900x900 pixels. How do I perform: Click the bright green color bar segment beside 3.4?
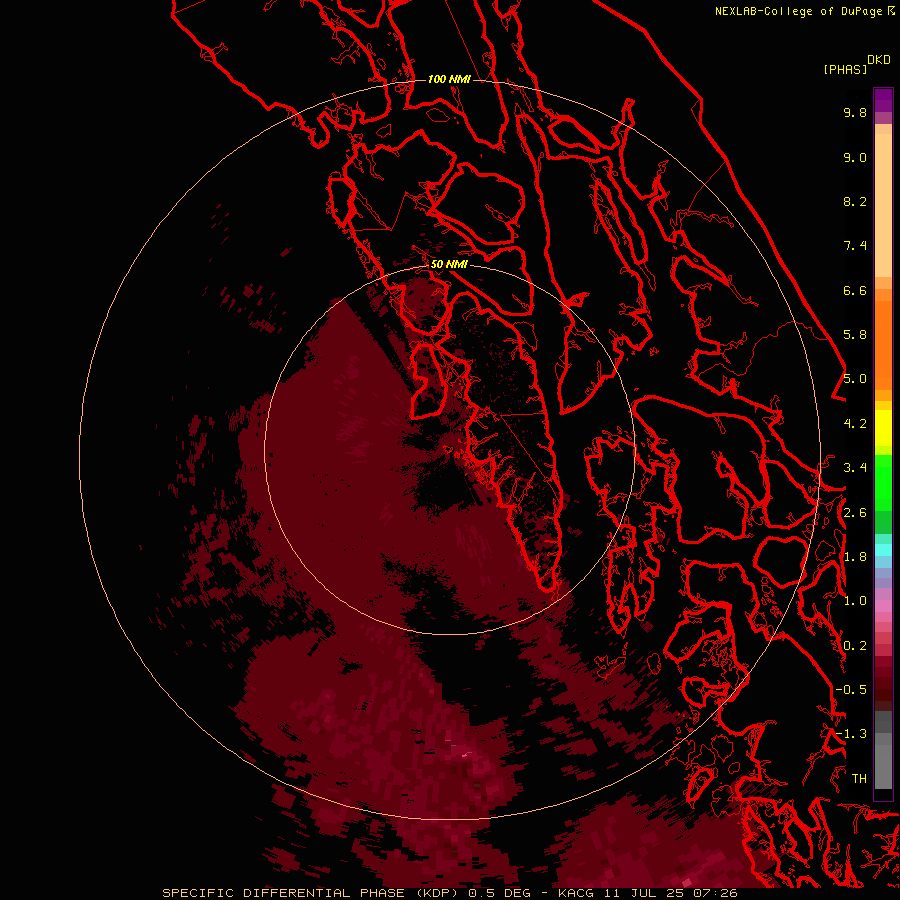[883, 482]
